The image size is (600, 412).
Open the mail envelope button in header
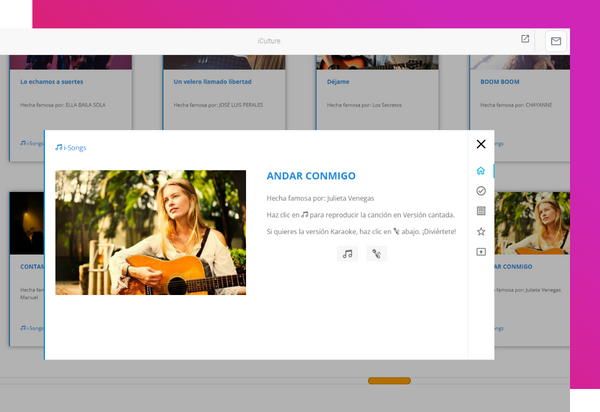pyautogui.click(x=556, y=41)
